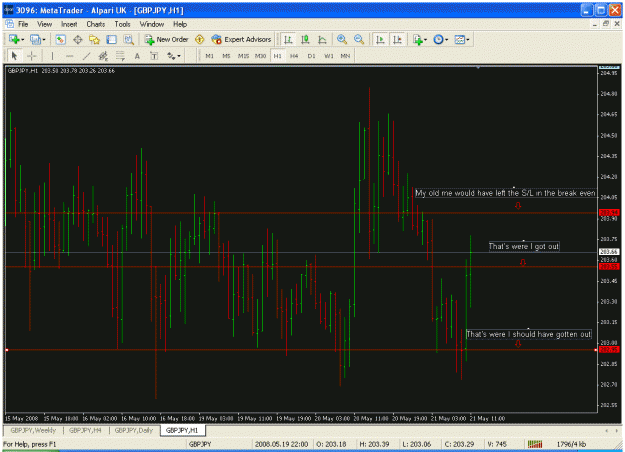Screen dimensions: 625x452
Task: Select the Horizontal Line drawing tool
Action: click(x=69, y=56)
